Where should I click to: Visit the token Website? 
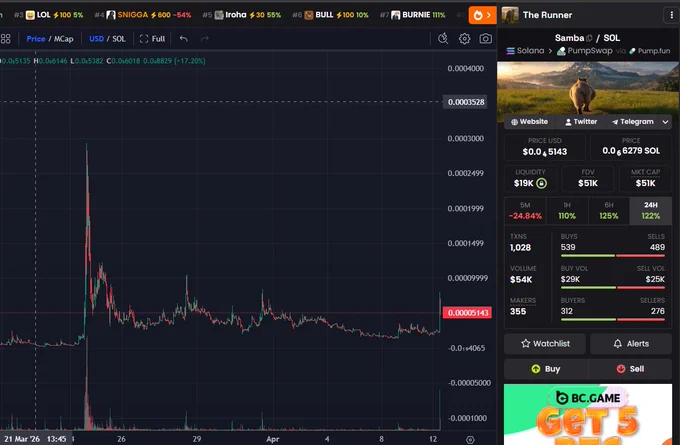[x=529, y=122]
